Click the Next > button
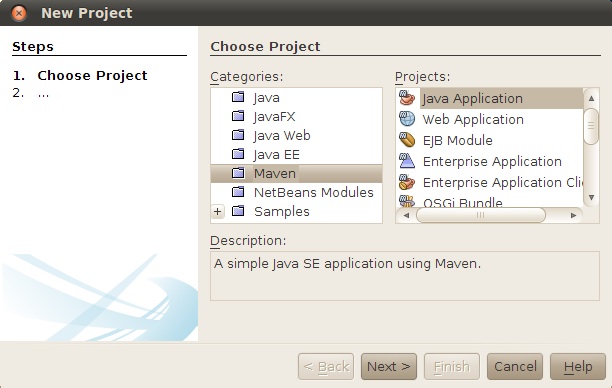Viewport: 612px width, 388px height. click(x=389, y=367)
